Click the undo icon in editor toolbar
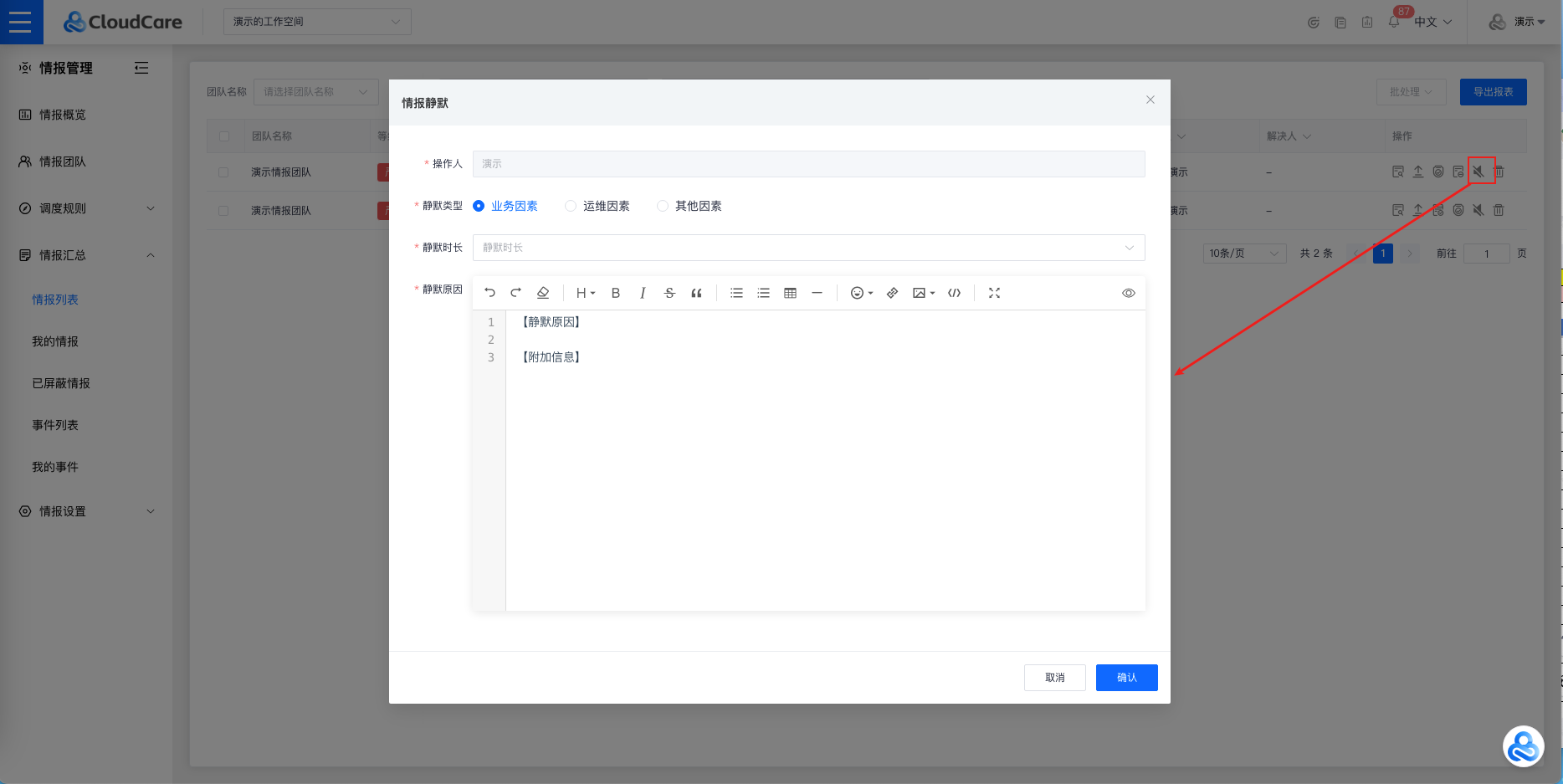 point(489,293)
